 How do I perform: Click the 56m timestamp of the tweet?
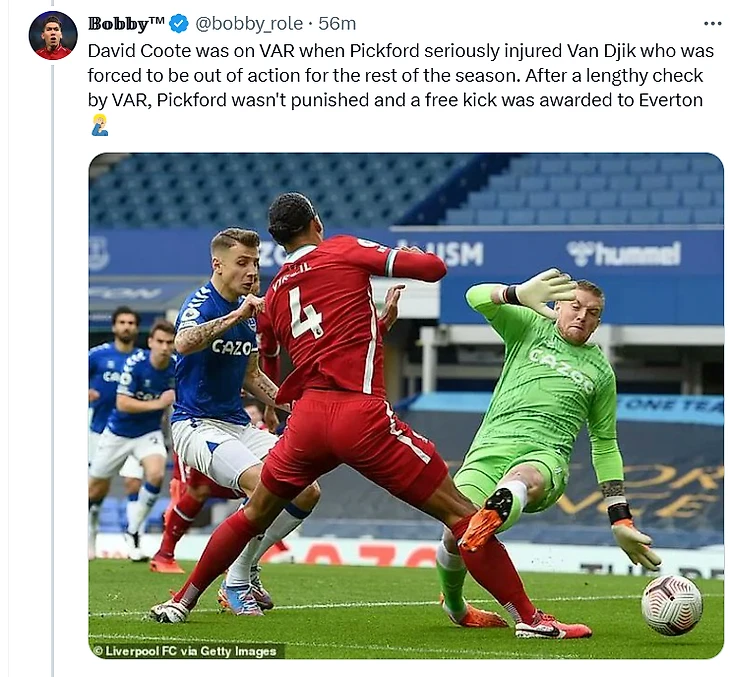click(x=337, y=23)
